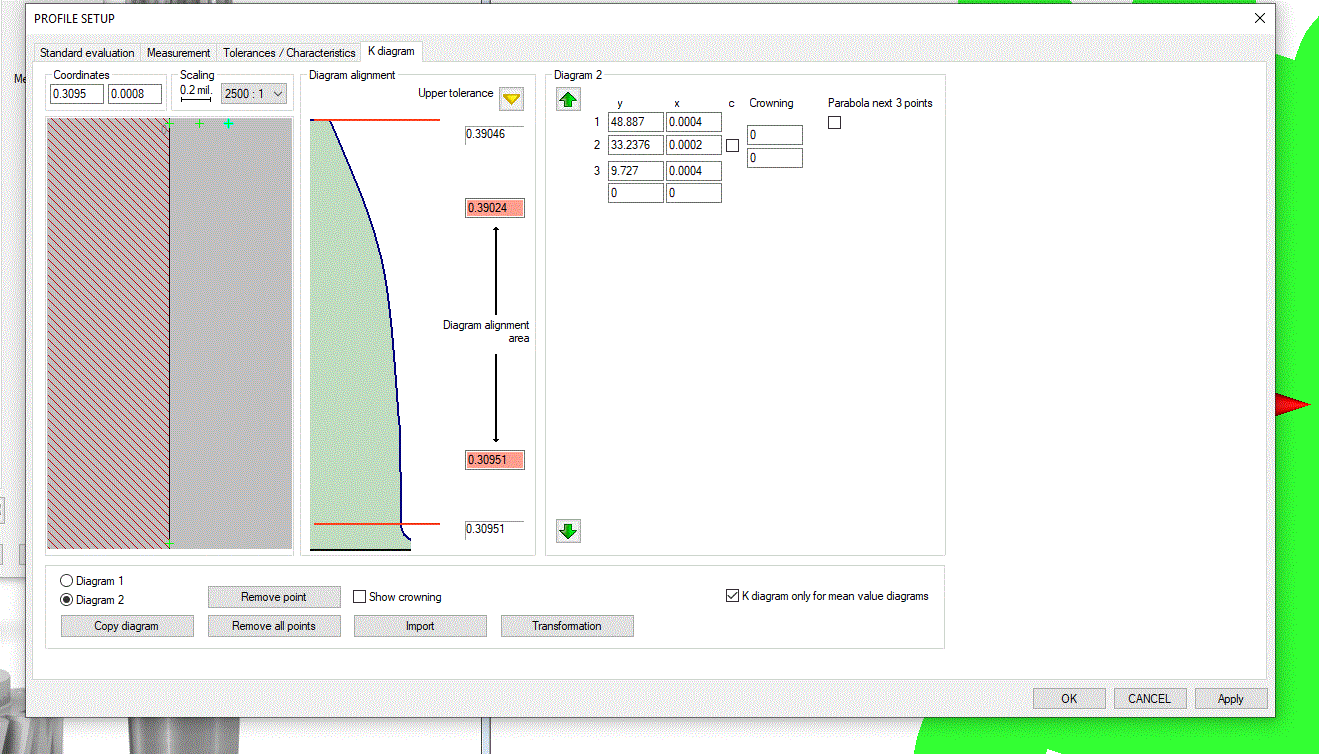This screenshot has height=754, width=1319.
Task: Select the Diagram 1 radio button
Action: coord(67,581)
